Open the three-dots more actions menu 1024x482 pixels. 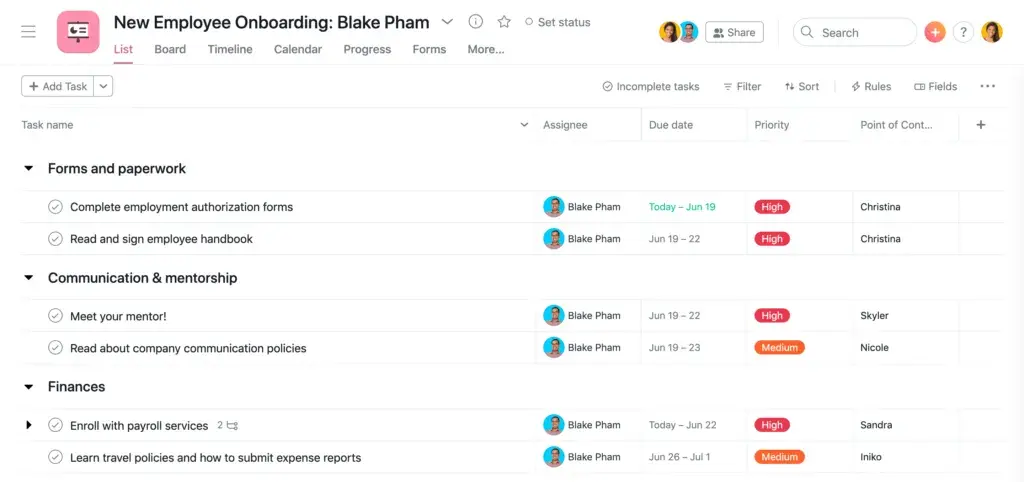[987, 86]
